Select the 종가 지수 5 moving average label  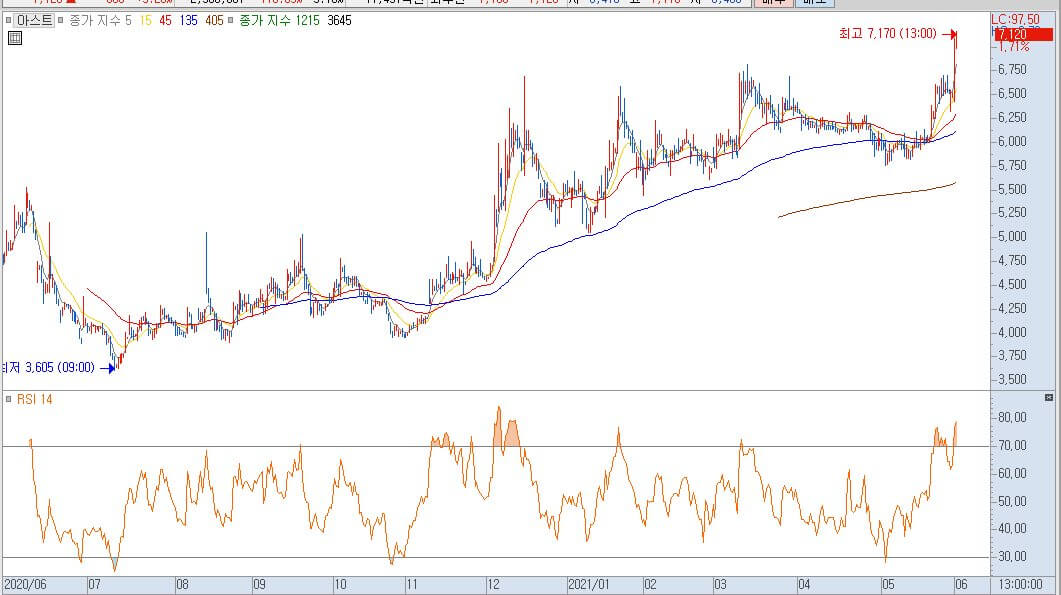pyautogui.click(x=101, y=20)
